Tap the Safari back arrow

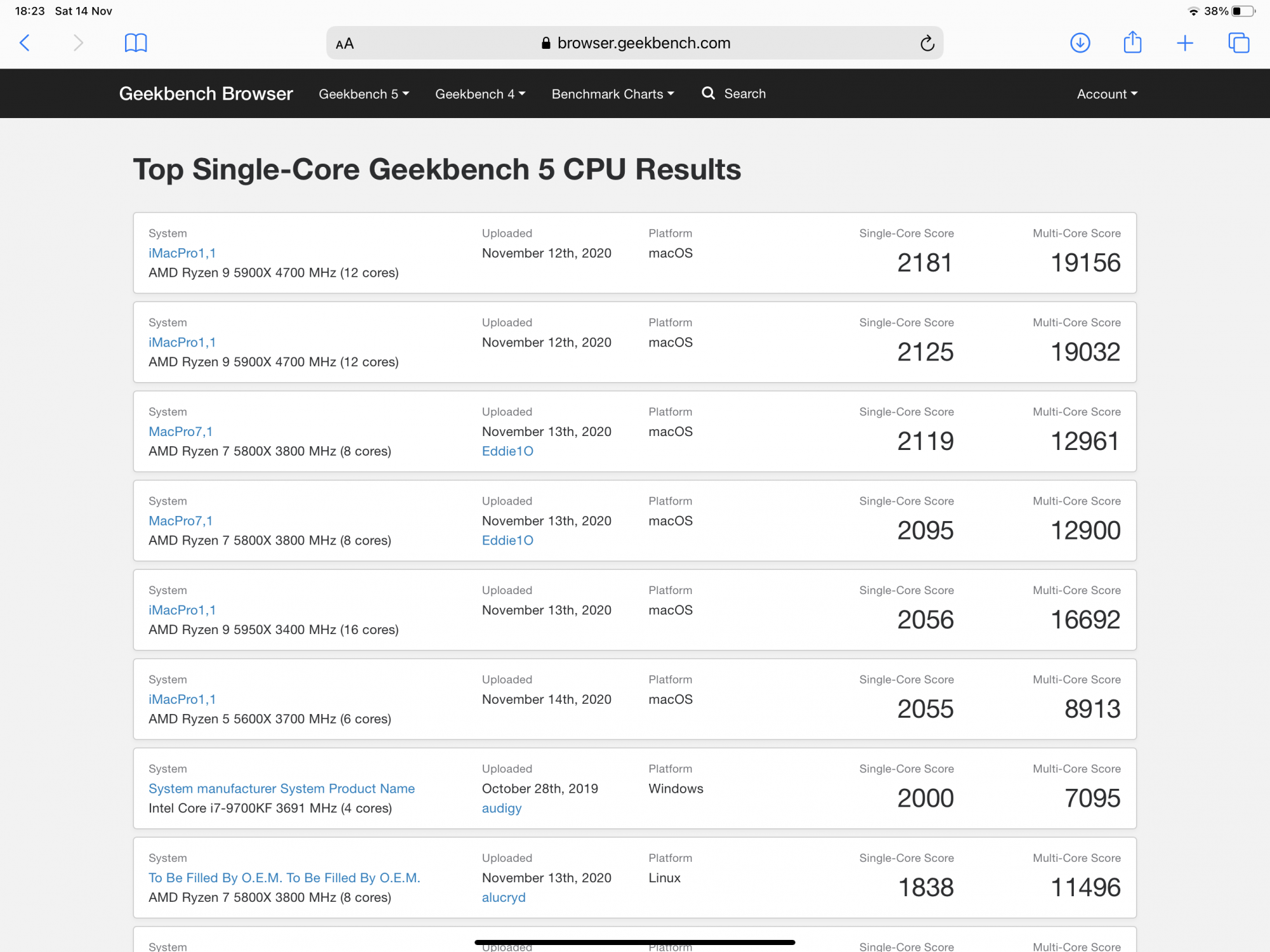click(x=25, y=43)
